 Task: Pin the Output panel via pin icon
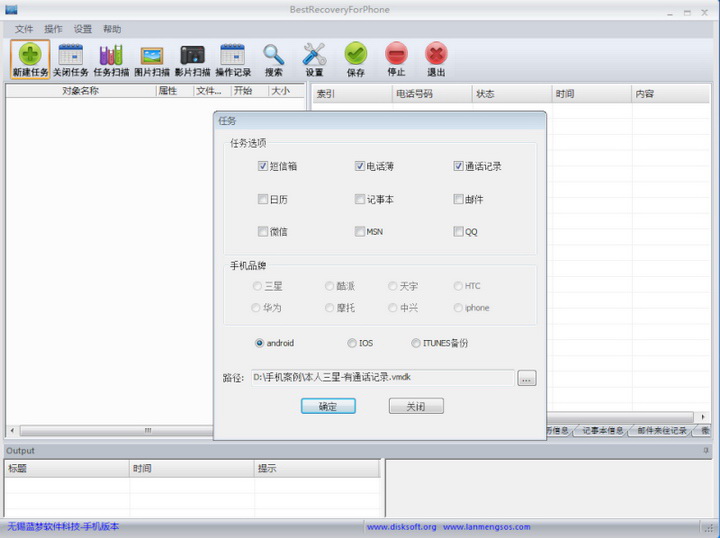tap(706, 451)
